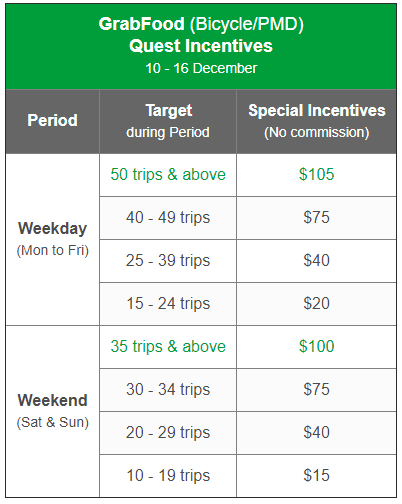
Task: Click the Weekday (Mon to Fri) cell
Action: 52,239
